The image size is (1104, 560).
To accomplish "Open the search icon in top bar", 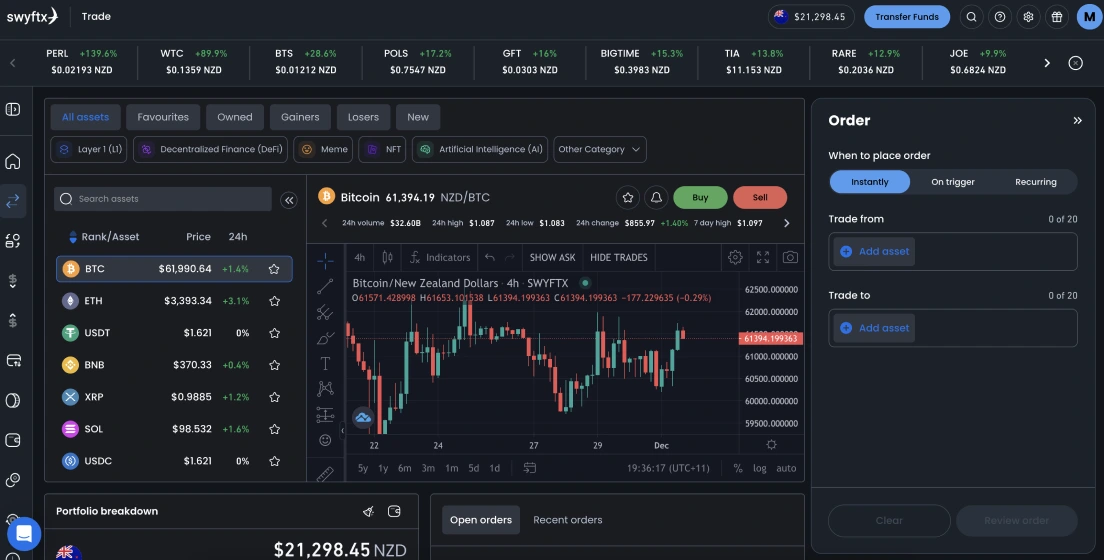I will tap(971, 17).
